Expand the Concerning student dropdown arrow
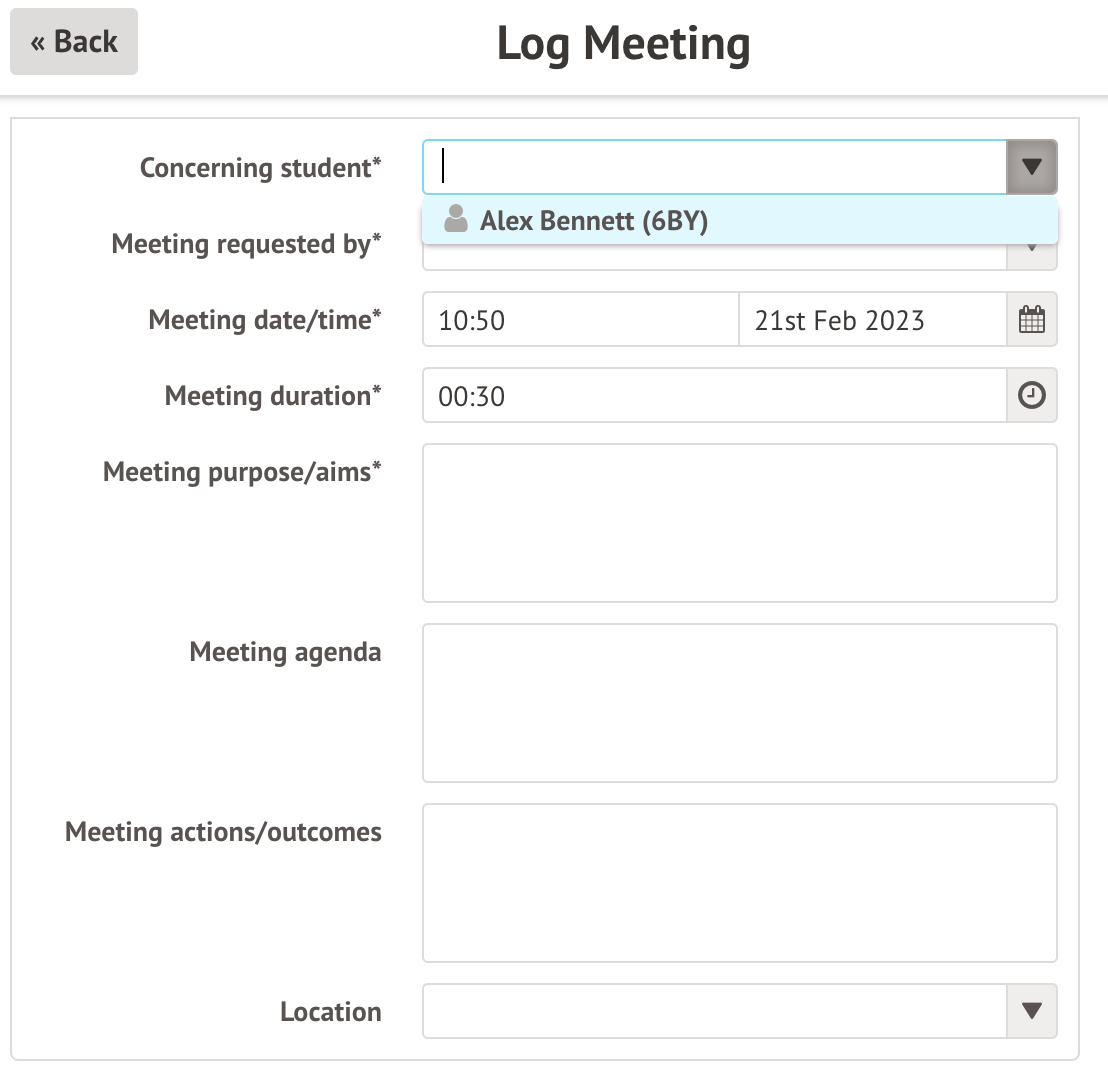 pyautogui.click(x=1031, y=167)
